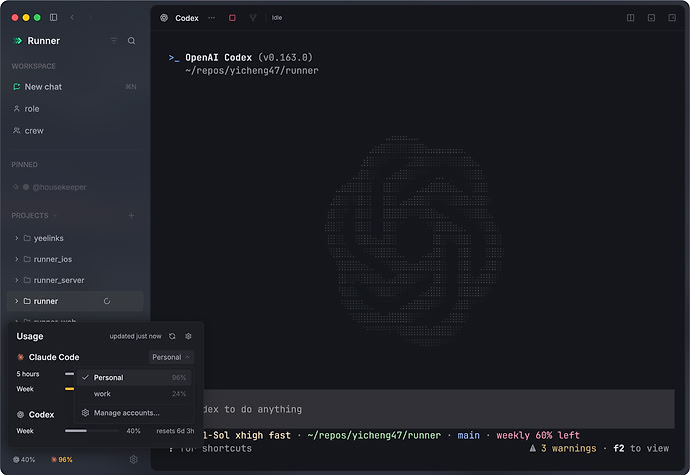This screenshot has width=690, height=475.
Task: Open the Personal account dropdown
Action: tap(171, 357)
